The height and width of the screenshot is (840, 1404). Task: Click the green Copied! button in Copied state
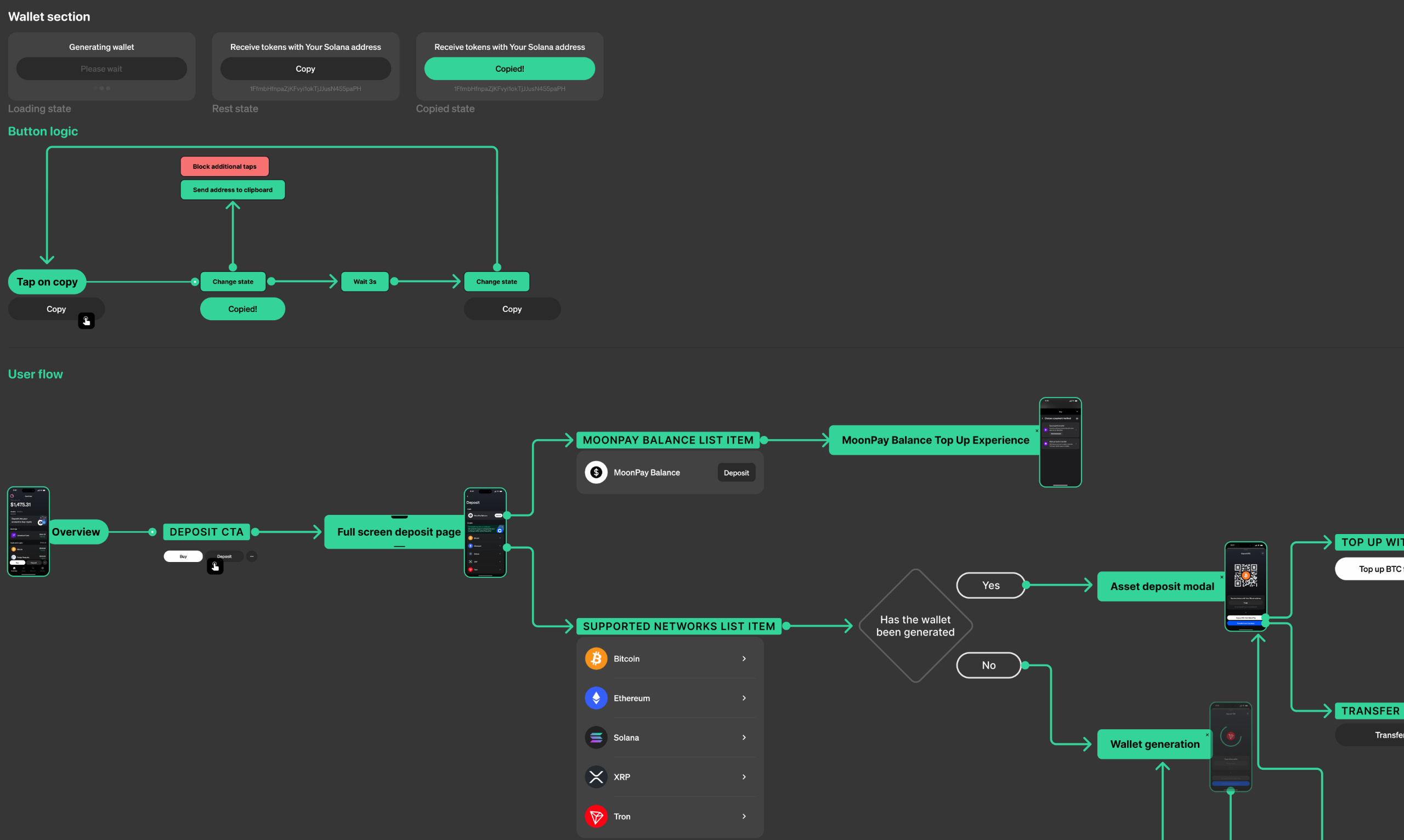tap(509, 69)
